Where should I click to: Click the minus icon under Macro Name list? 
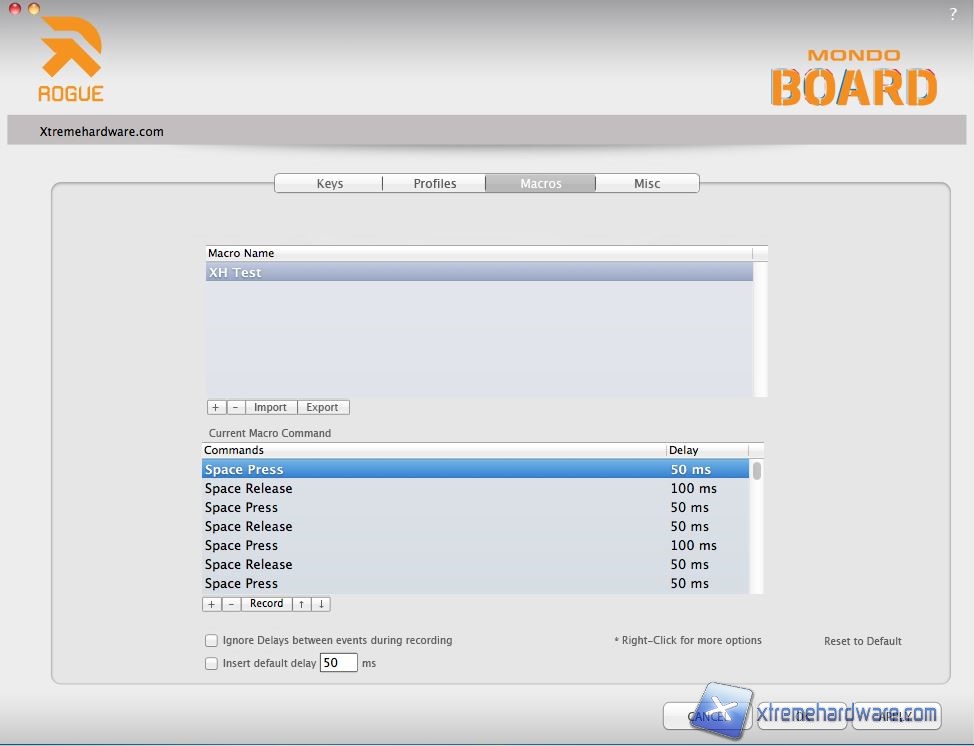[235, 407]
